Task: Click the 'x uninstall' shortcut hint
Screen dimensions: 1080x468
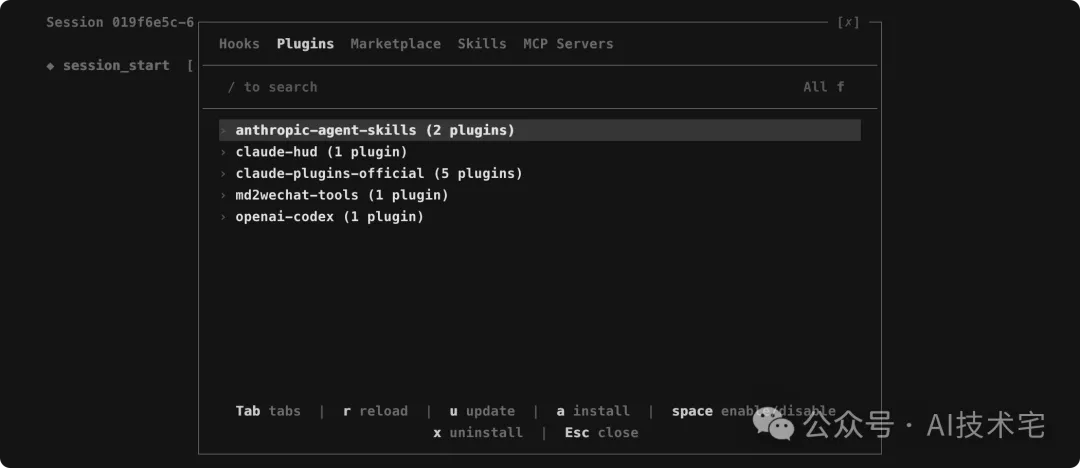Action: [478, 433]
